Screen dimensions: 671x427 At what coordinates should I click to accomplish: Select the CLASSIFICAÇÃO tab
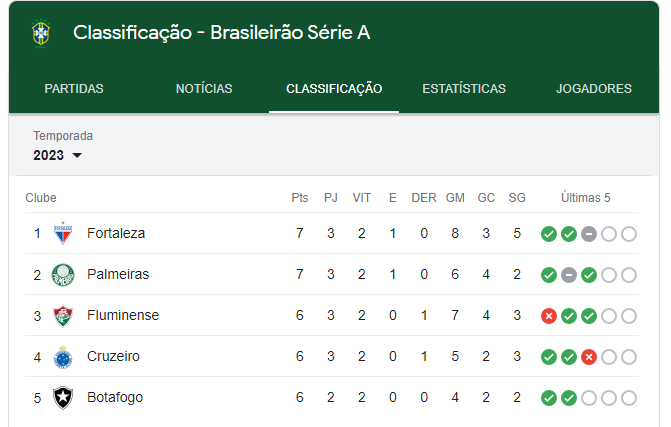point(334,89)
